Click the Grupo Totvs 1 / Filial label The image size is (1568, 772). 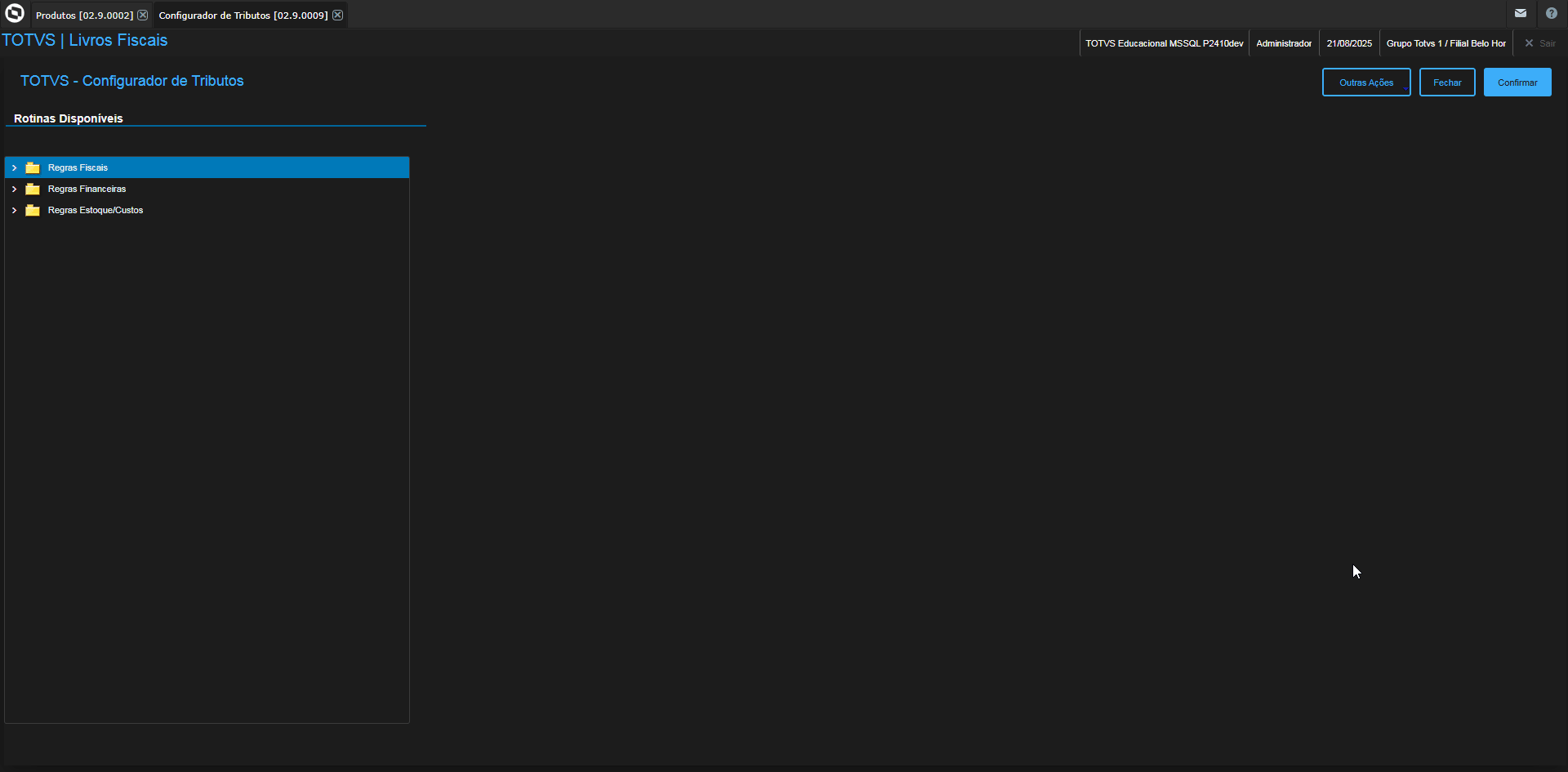[x=1446, y=43]
